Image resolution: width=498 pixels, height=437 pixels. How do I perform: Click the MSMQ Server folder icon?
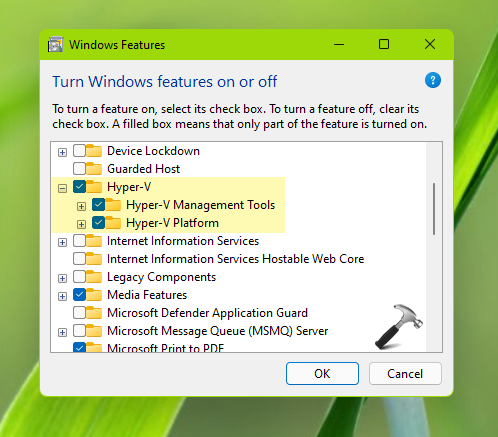[94, 331]
